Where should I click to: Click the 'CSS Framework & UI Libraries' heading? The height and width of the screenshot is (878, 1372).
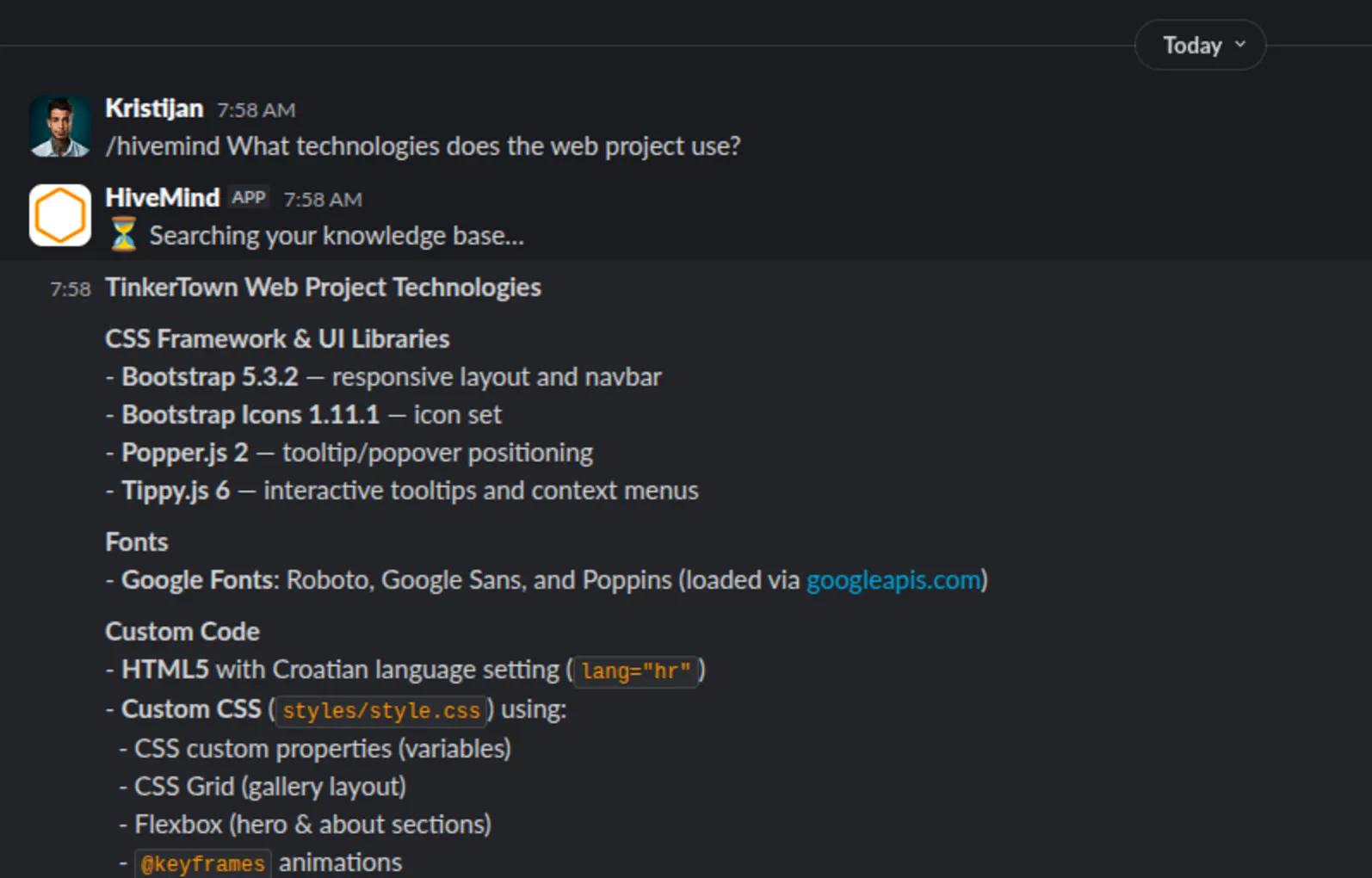pyautogui.click(x=277, y=339)
